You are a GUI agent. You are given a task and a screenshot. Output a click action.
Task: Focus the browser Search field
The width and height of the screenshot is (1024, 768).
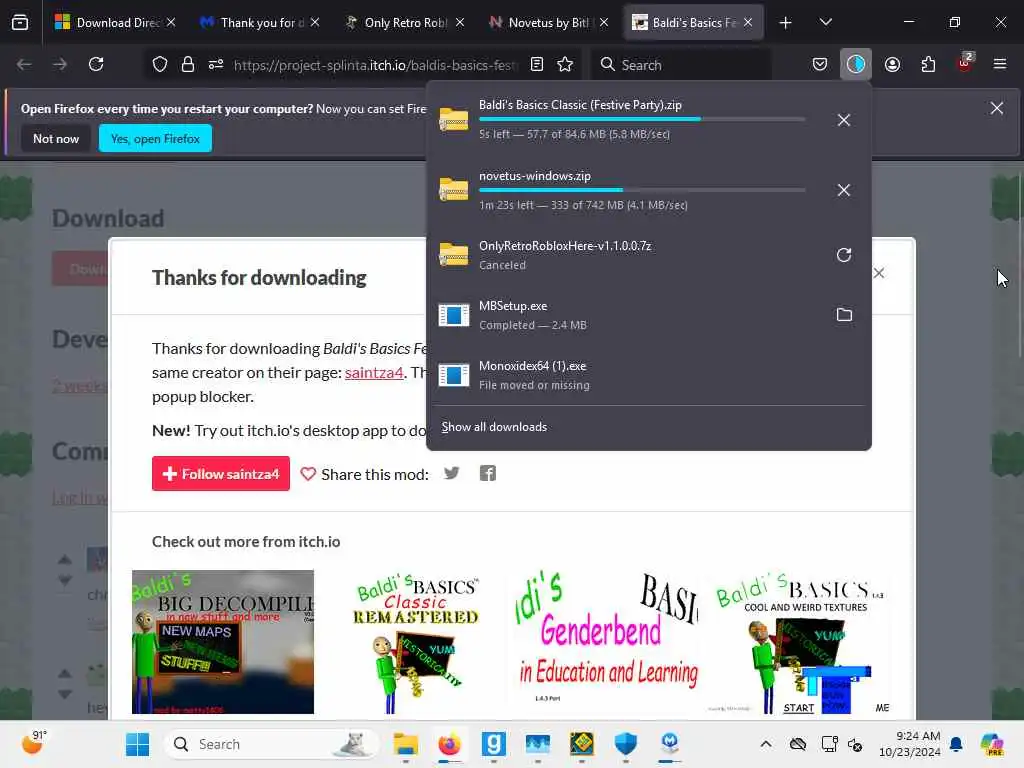(682, 65)
